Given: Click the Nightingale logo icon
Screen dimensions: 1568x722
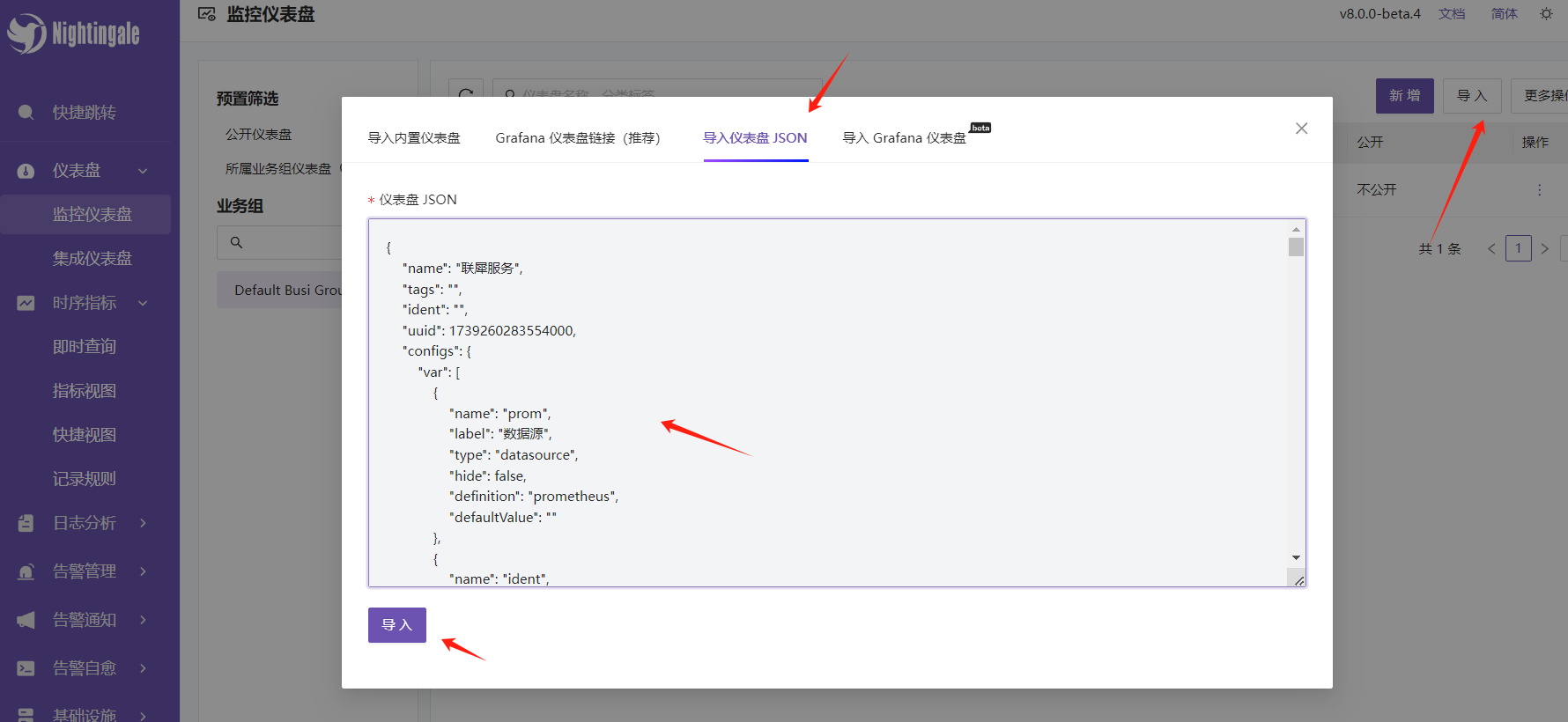Looking at the screenshot, I should [x=26, y=33].
